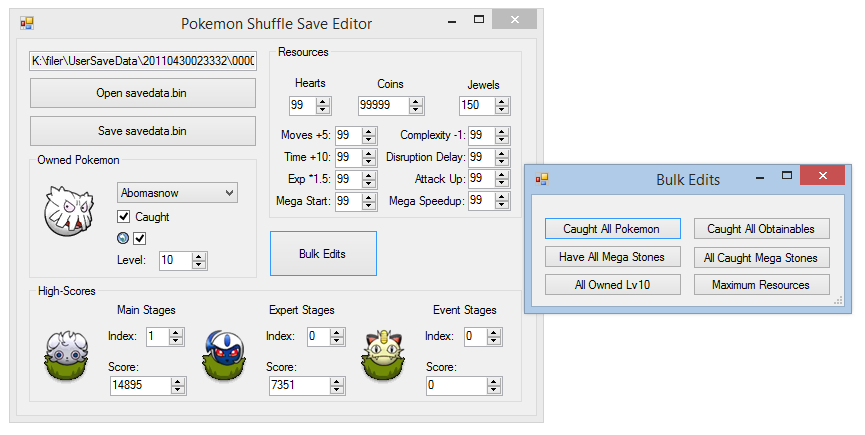Click the Save savedata.bin button

[x=142, y=131]
